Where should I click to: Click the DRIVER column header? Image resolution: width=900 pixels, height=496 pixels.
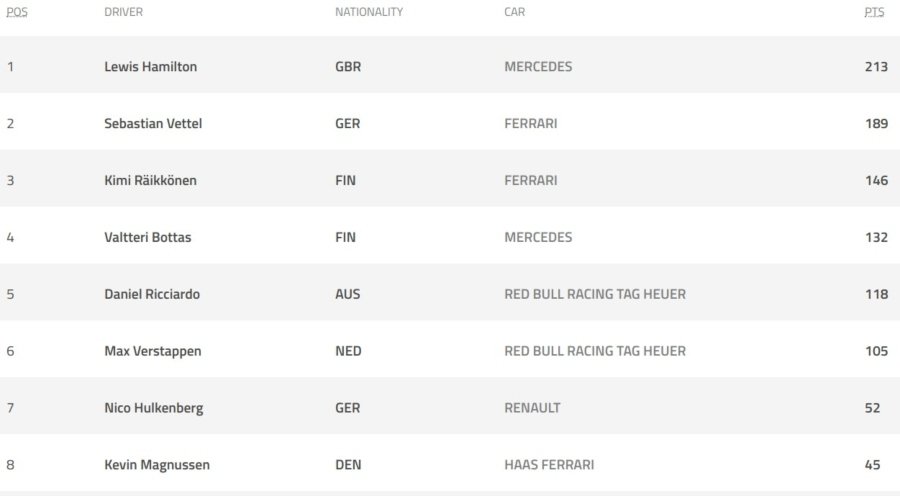tap(123, 12)
